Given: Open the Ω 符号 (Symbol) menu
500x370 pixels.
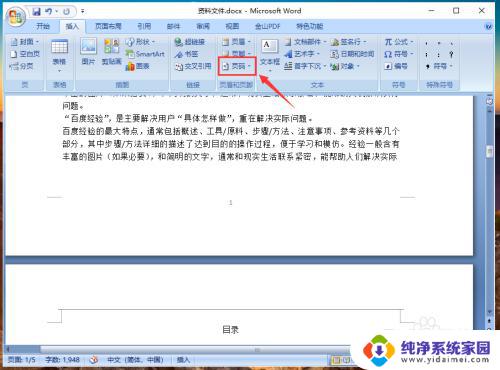Looking at the screenshot, I should 399,54.
